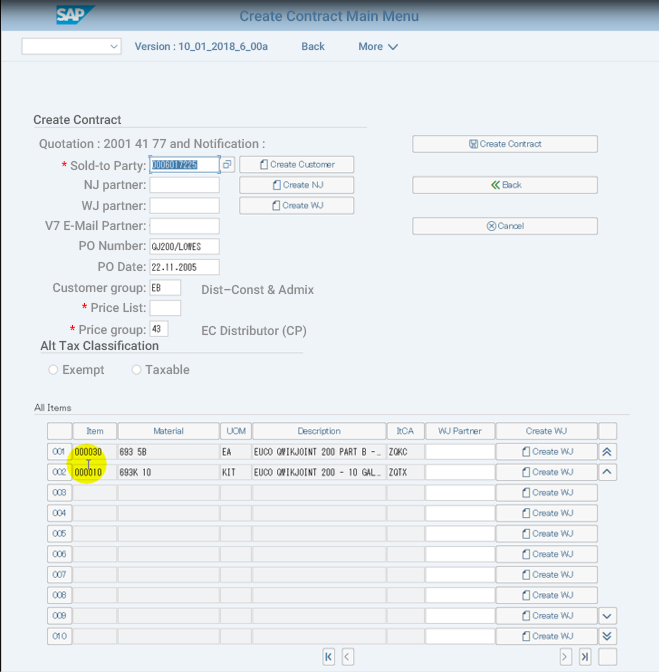Jump to last column in items table

click(586, 657)
